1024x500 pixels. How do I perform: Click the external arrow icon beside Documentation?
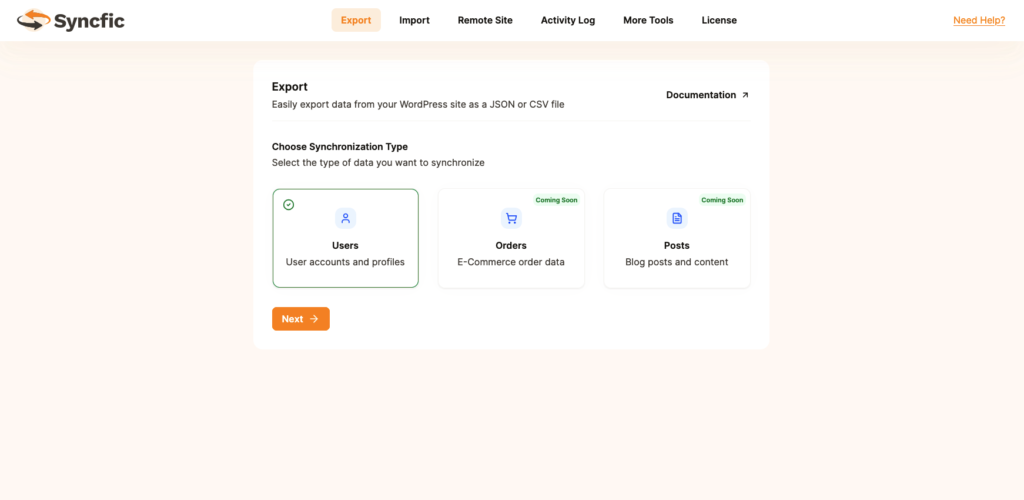pyautogui.click(x=745, y=95)
